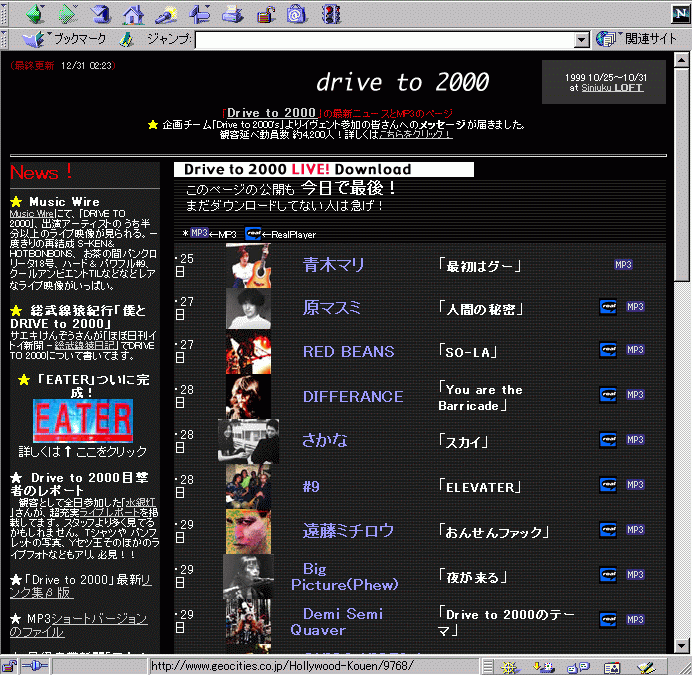Open the Big Picture(Phew) artist link

coord(344,577)
